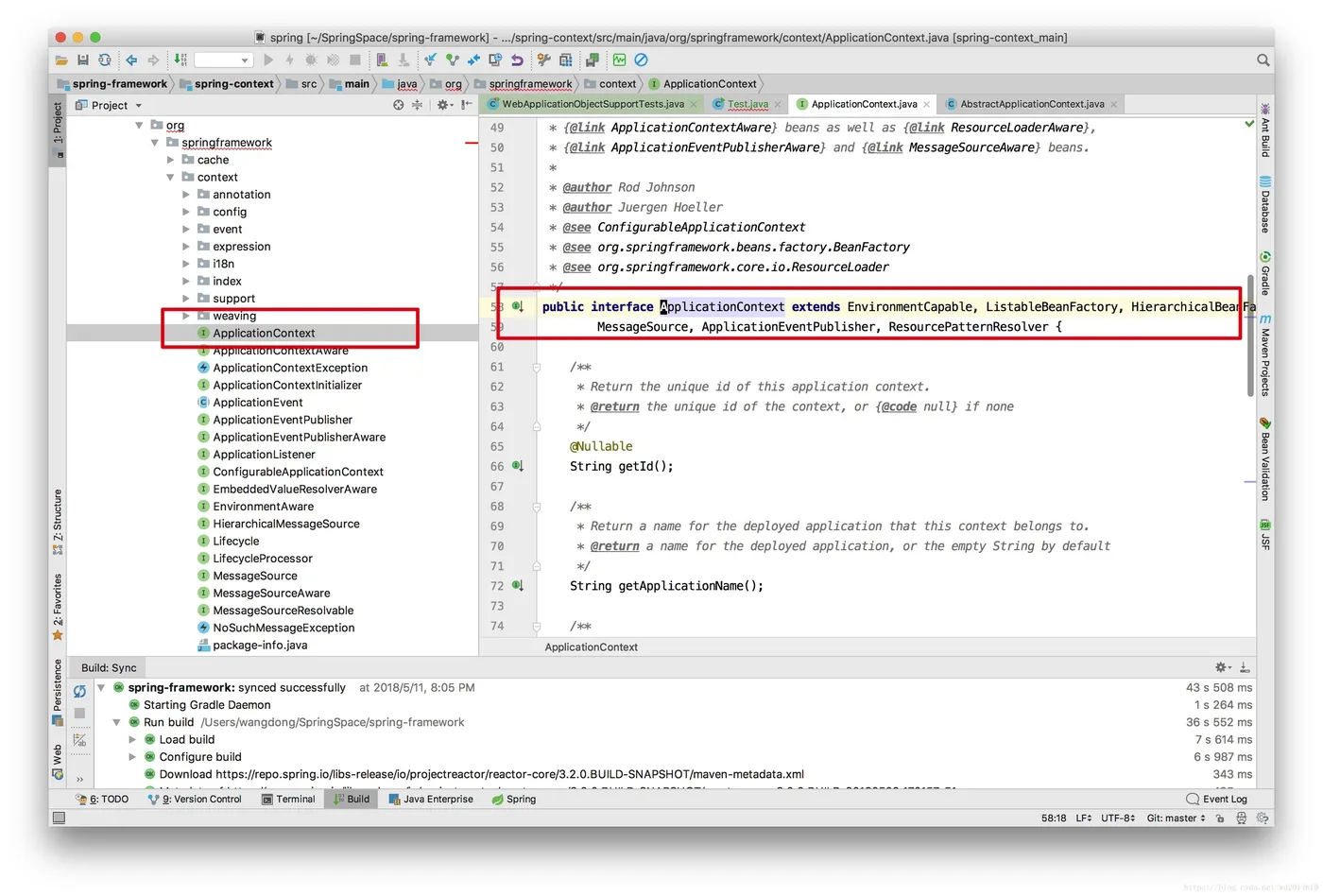
Task: Click the ApplicationContext breadcrumb in navigation bar
Action: (703, 84)
